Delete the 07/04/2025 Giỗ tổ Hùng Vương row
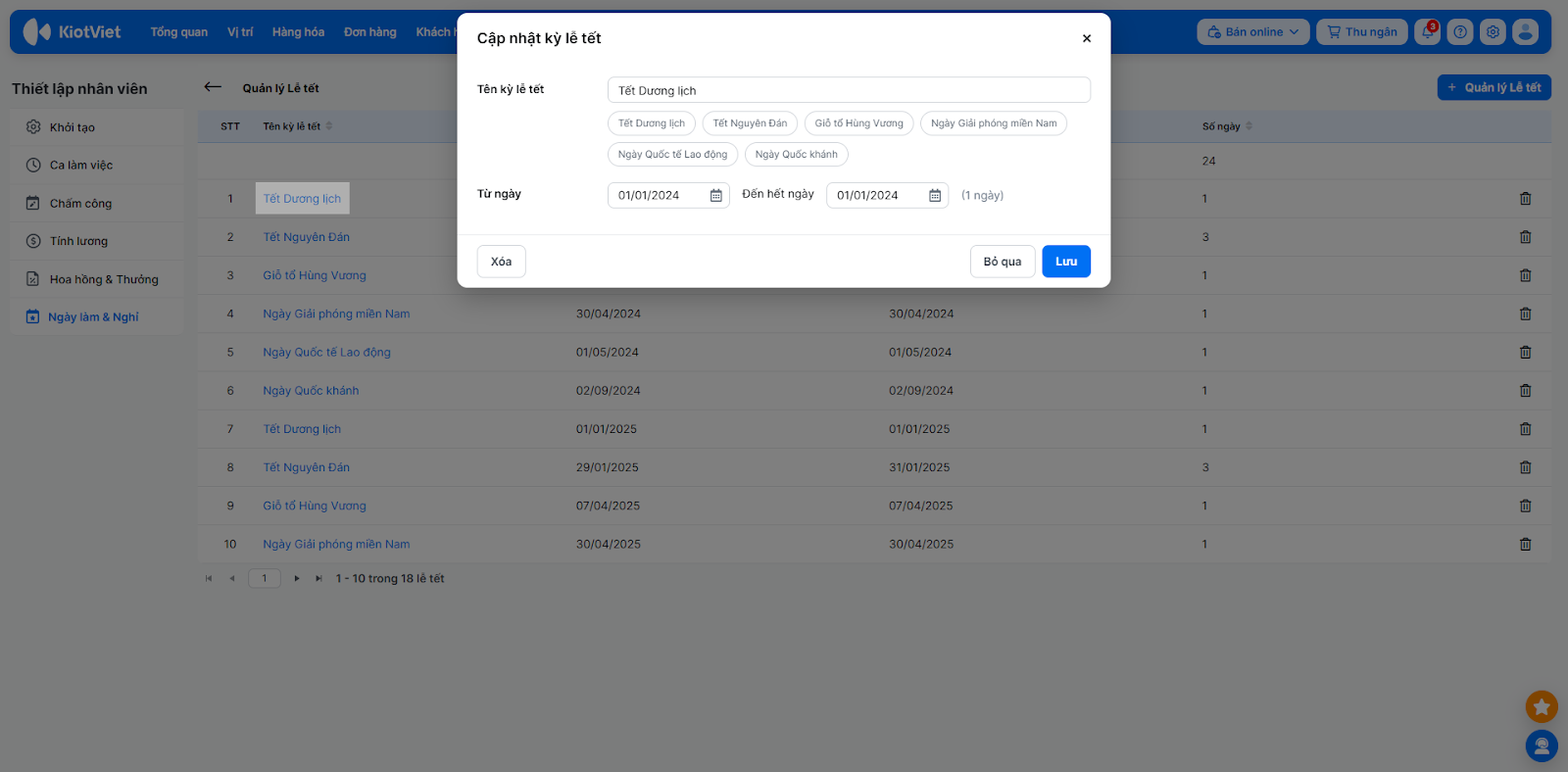1568x772 pixels. click(1525, 506)
